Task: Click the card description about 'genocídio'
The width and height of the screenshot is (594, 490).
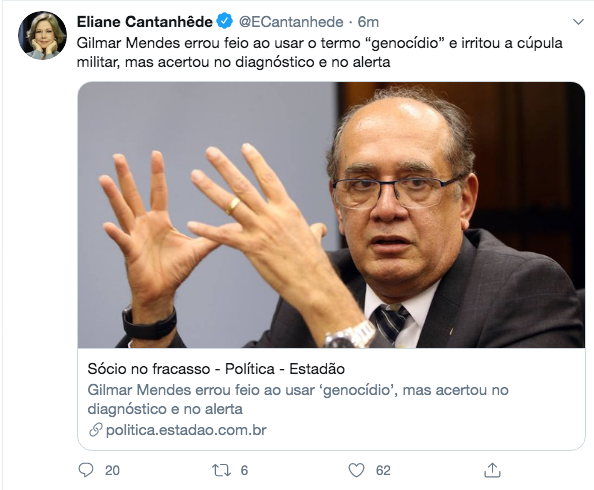Action: [298, 399]
